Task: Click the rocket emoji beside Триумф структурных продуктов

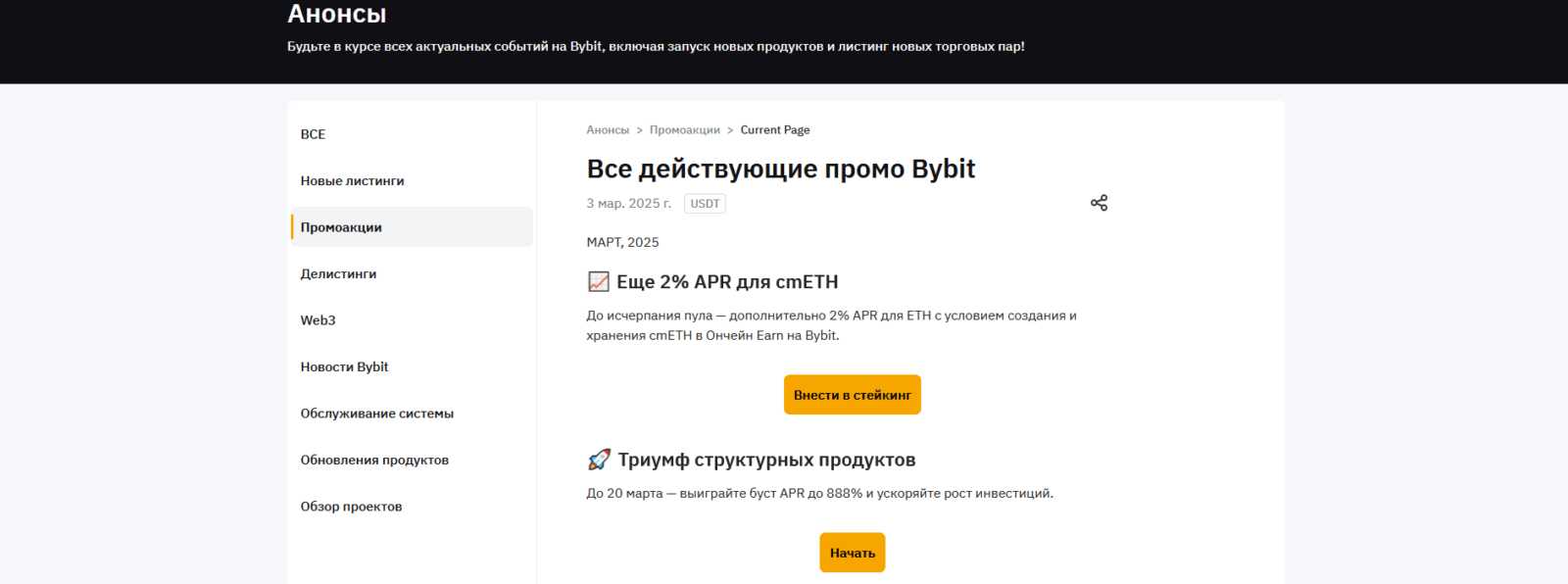Action: click(599, 460)
